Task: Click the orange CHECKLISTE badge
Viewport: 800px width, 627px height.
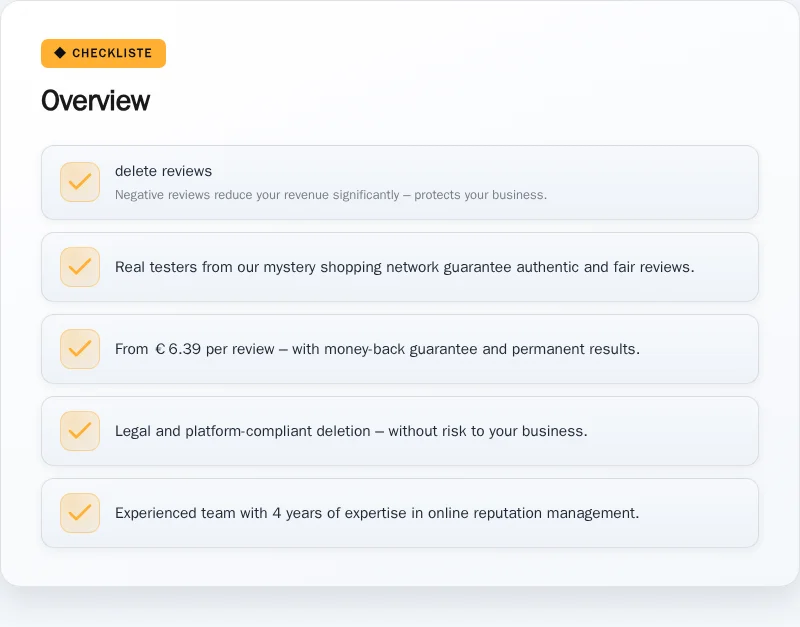Action: (x=104, y=54)
